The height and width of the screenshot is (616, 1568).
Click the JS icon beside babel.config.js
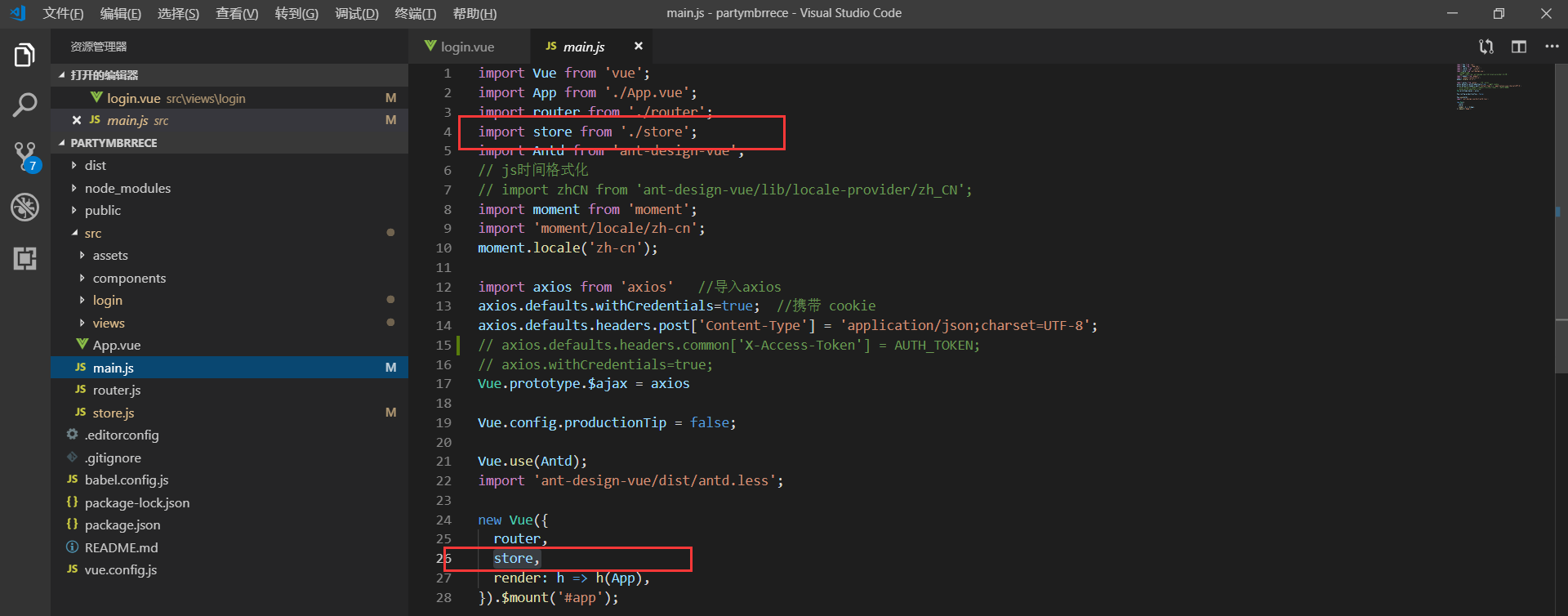(x=72, y=480)
